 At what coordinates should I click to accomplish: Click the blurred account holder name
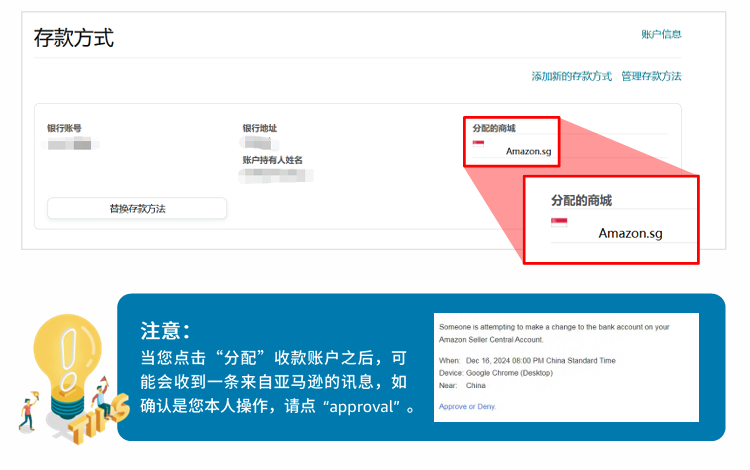pyautogui.click(x=277, y=175)
